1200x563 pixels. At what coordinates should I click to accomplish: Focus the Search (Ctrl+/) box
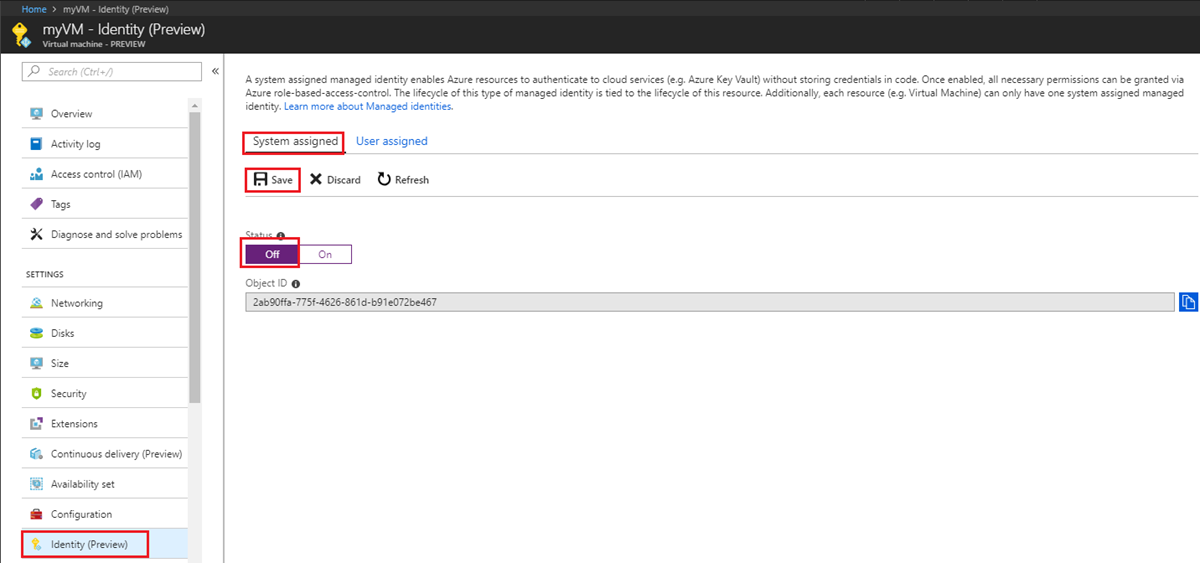coord(111,71)
